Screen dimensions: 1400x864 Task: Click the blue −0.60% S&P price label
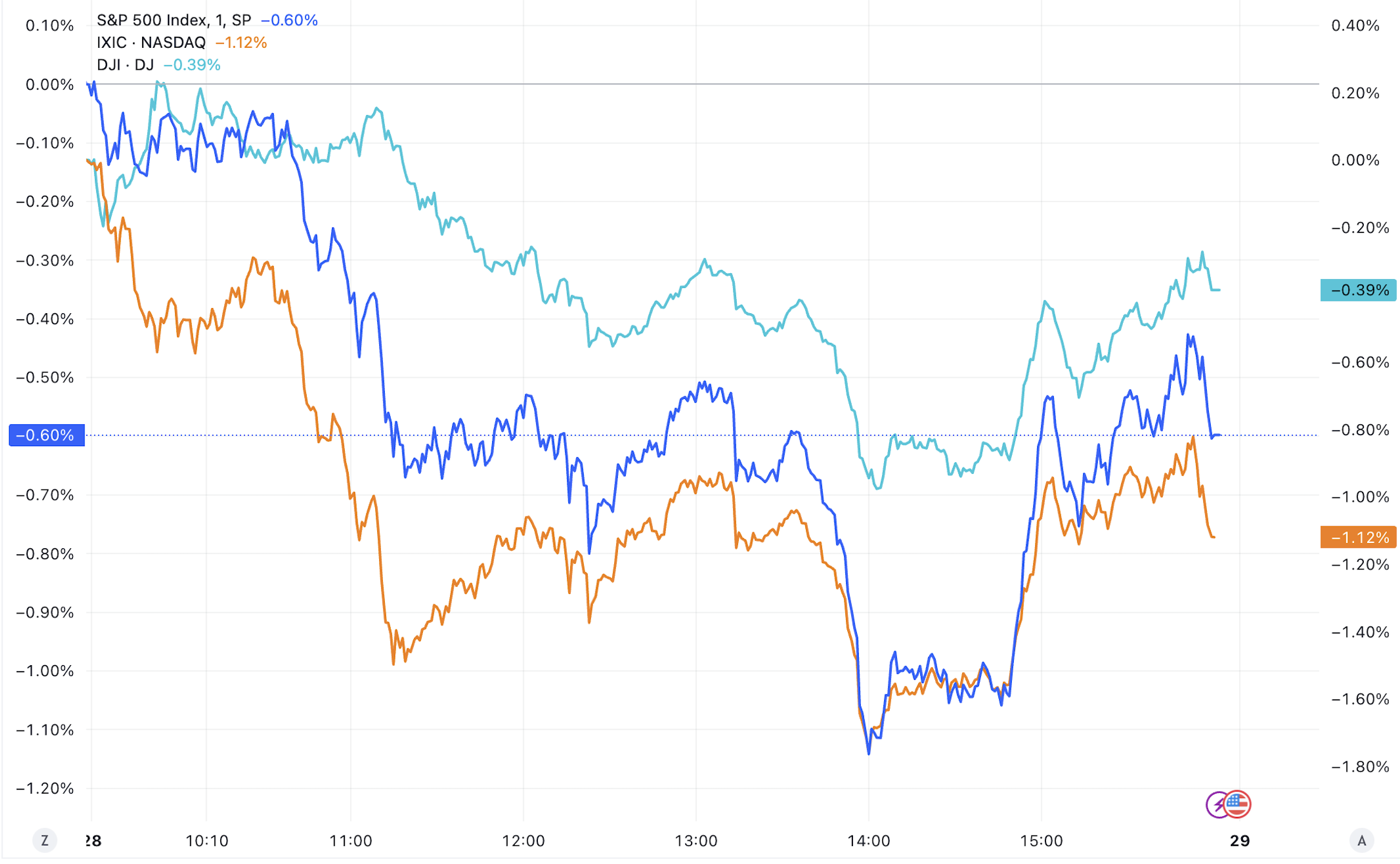click(x=46, y=435)
